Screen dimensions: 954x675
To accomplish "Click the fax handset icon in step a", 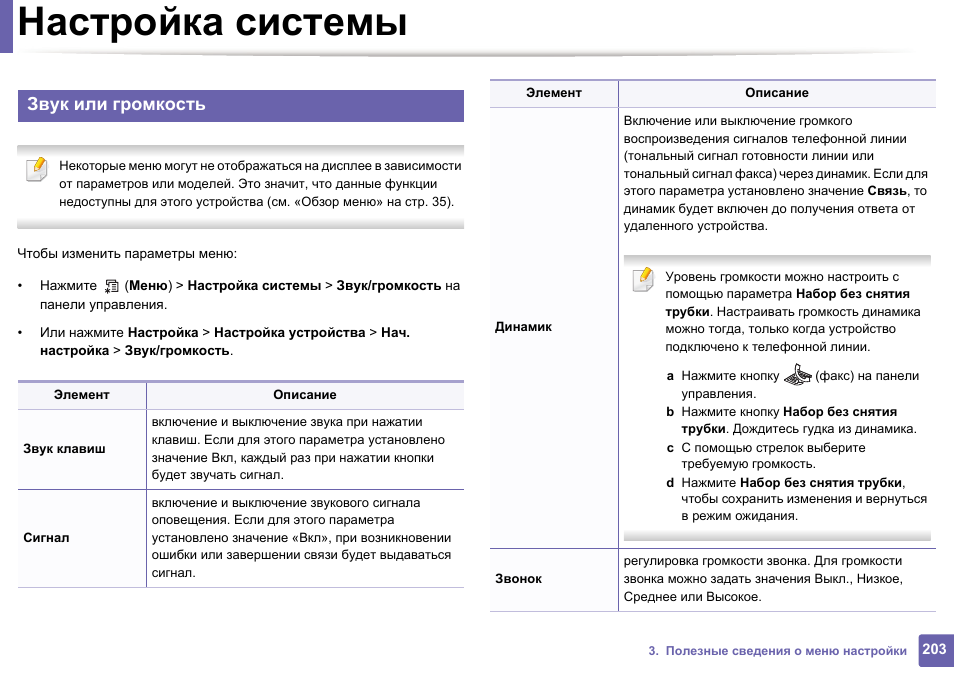I will click(797, 376).
